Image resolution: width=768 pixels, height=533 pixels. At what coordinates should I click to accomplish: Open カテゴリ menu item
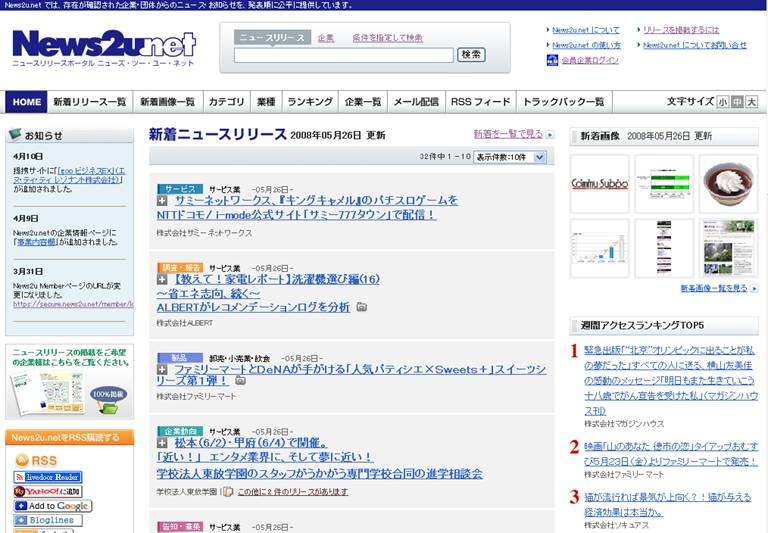pos(226,102)
